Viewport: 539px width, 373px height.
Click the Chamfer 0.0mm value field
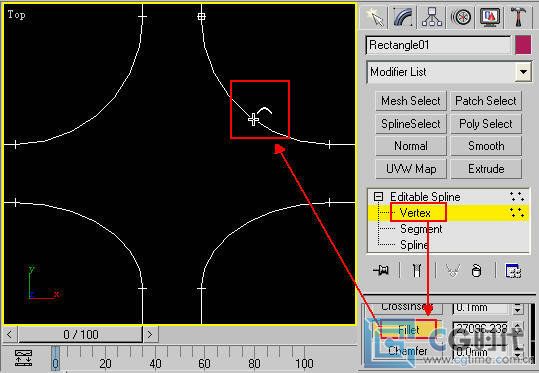(481, 352)
